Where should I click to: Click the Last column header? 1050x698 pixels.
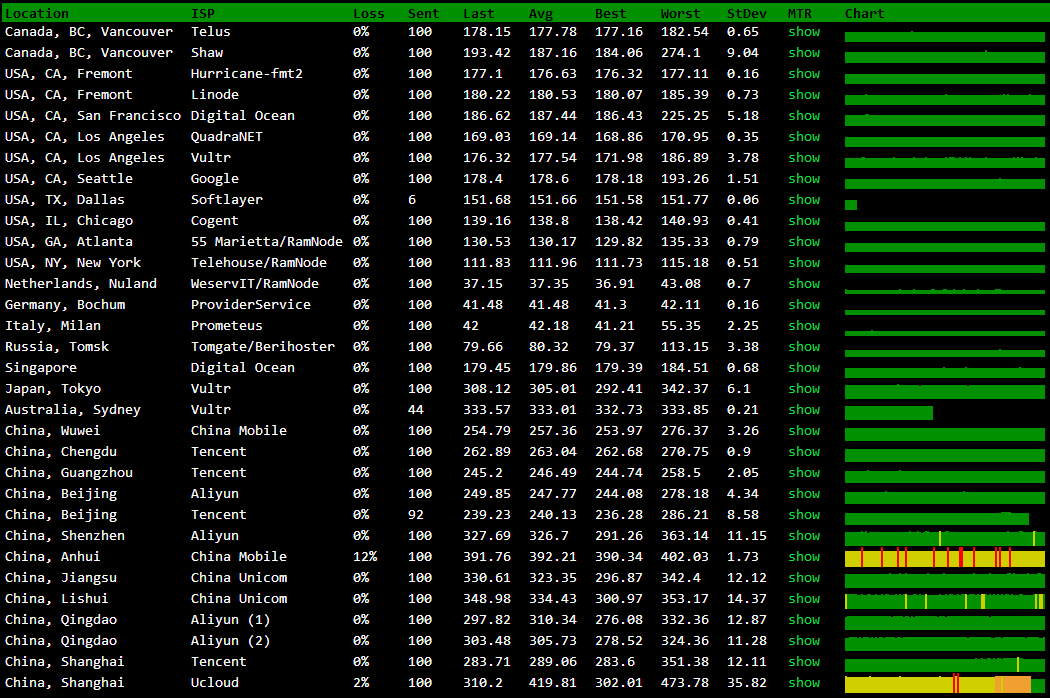click(479, 13)
